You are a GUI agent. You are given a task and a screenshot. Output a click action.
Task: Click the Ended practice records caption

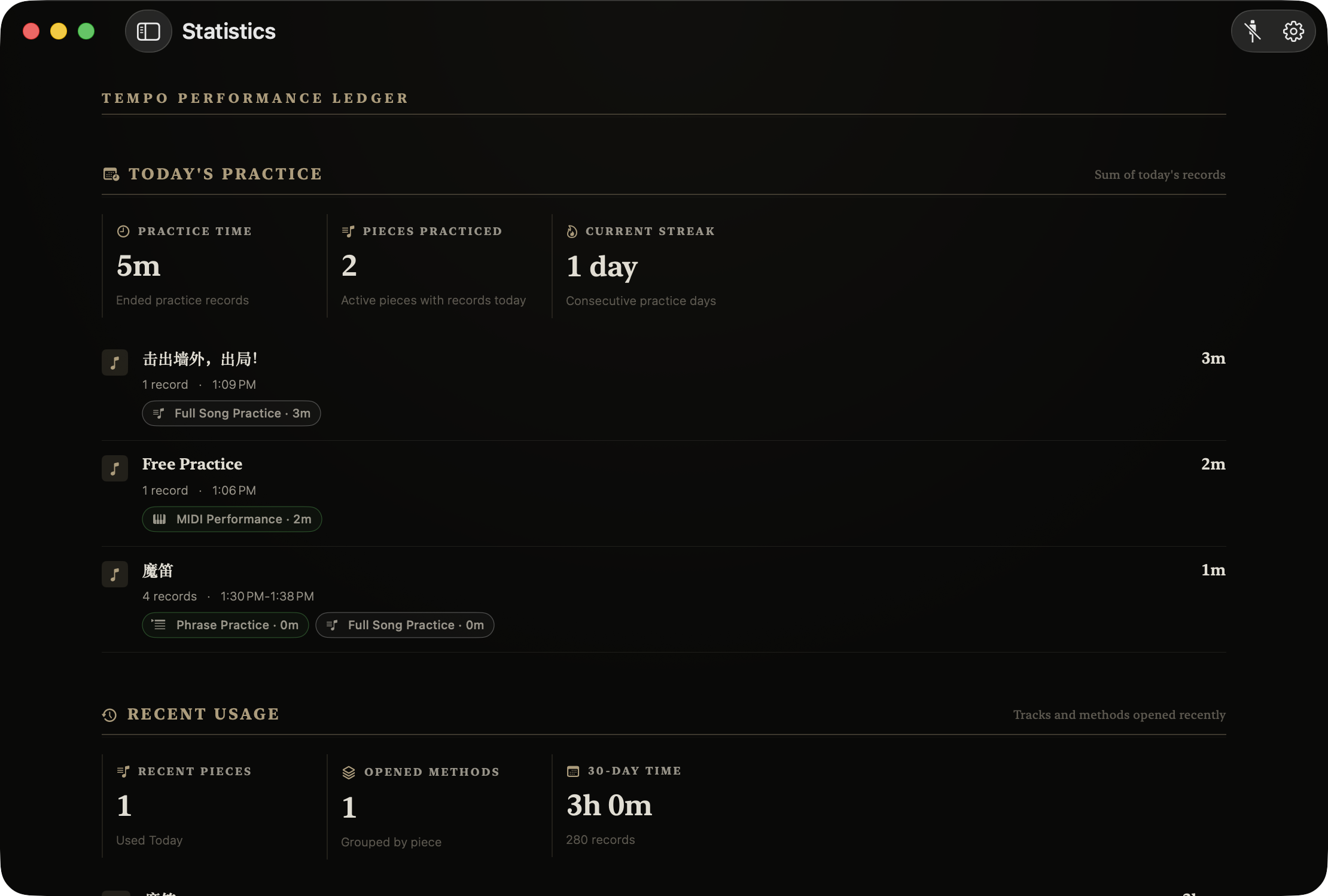182,300
